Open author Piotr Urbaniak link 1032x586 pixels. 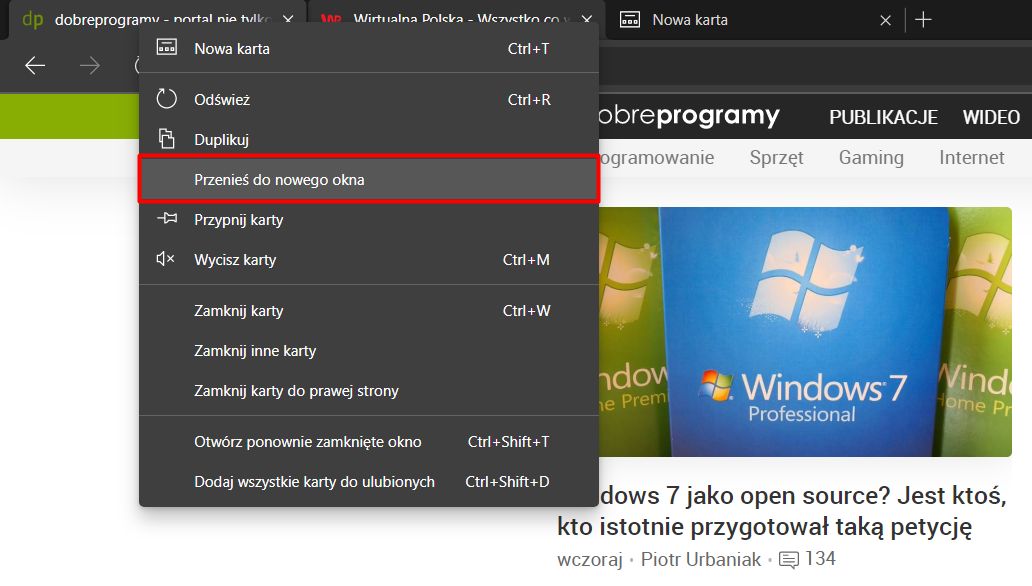click(701, 559)
